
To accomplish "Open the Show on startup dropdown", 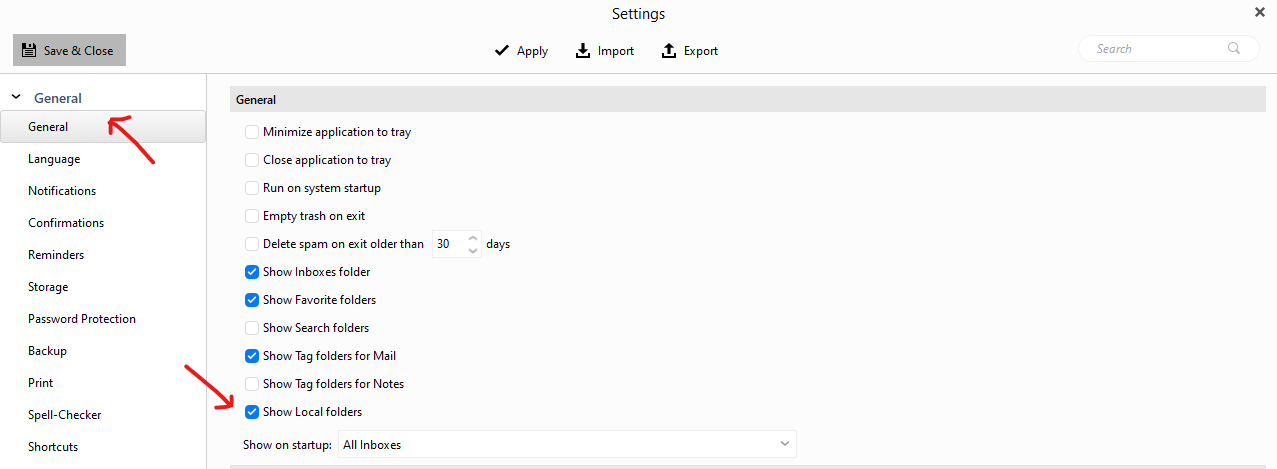I will (x=567, y=444).
